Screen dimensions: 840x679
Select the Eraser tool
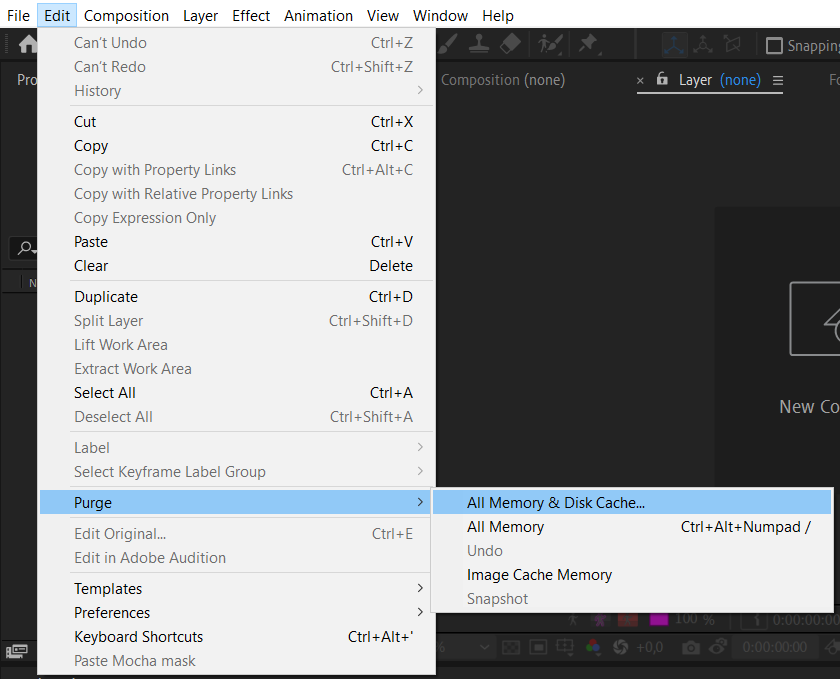click(x=510, y=44)
